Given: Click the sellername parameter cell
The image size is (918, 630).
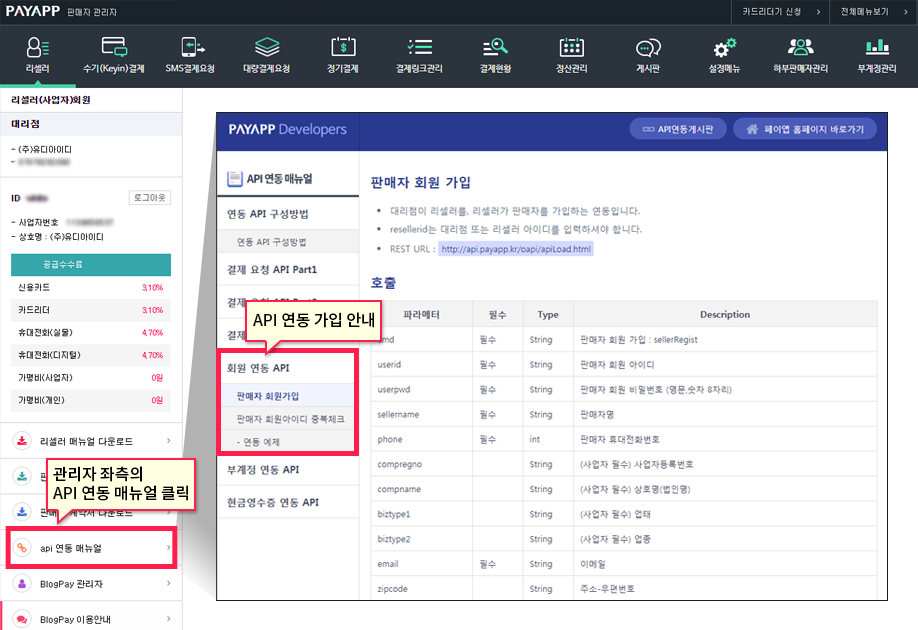Looking at the screenshot, I should pos(422,414).
